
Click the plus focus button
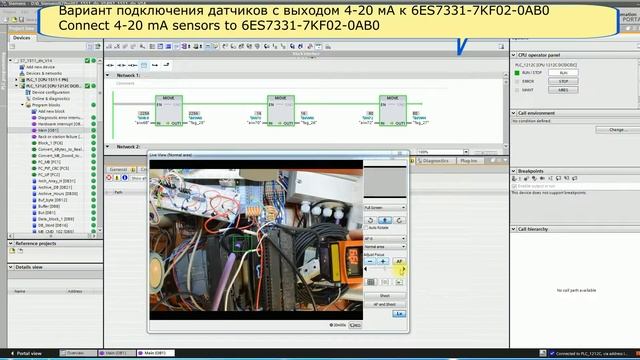coord(383,261)
